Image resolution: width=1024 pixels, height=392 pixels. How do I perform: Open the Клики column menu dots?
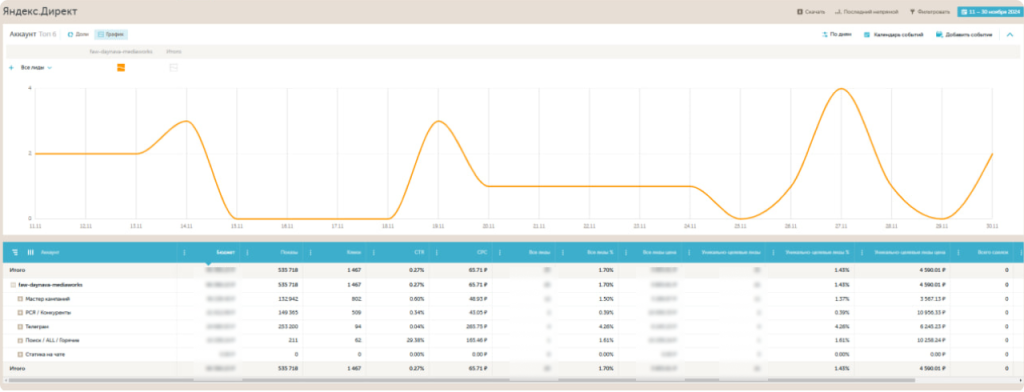(x=310, y=252)
